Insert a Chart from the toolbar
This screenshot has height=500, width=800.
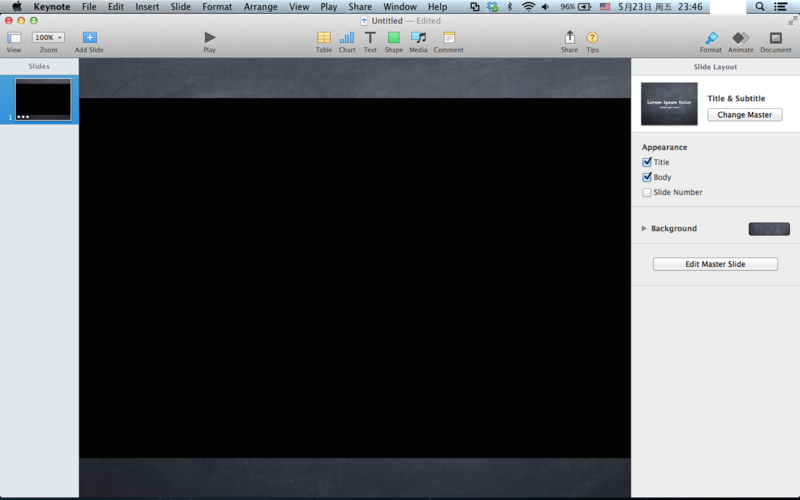point(346,37)
